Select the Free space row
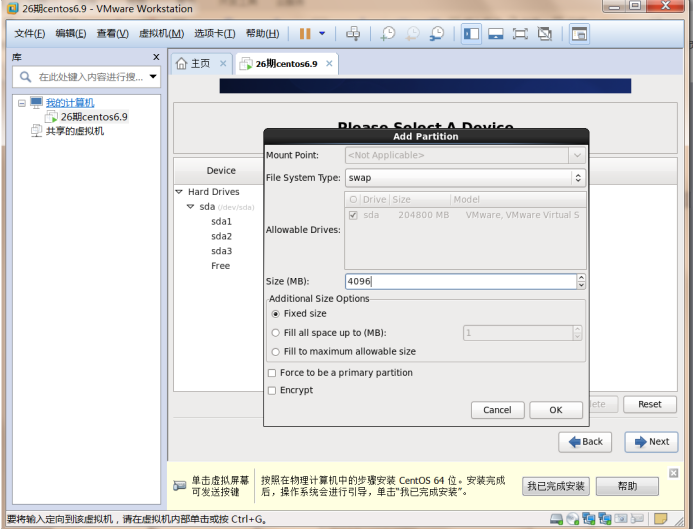 point(221,266)
